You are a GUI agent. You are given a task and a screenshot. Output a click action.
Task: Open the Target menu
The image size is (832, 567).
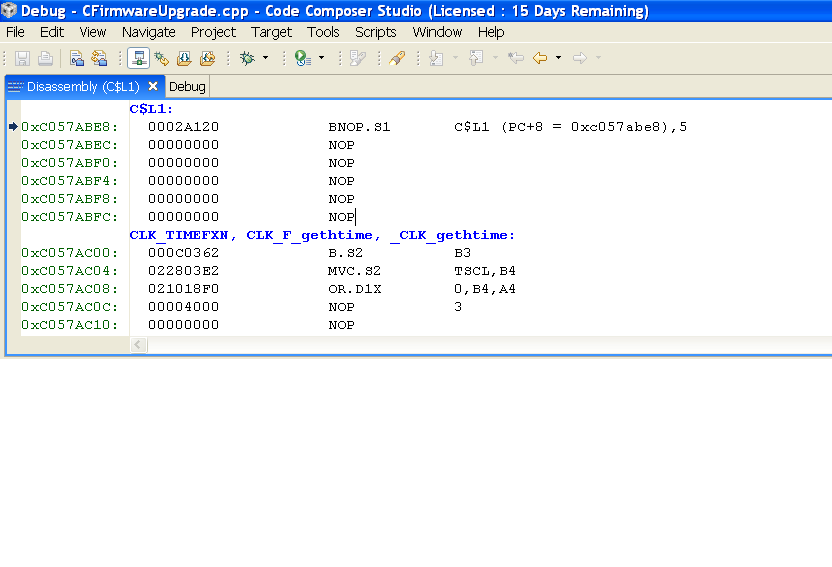pos(271,32)
